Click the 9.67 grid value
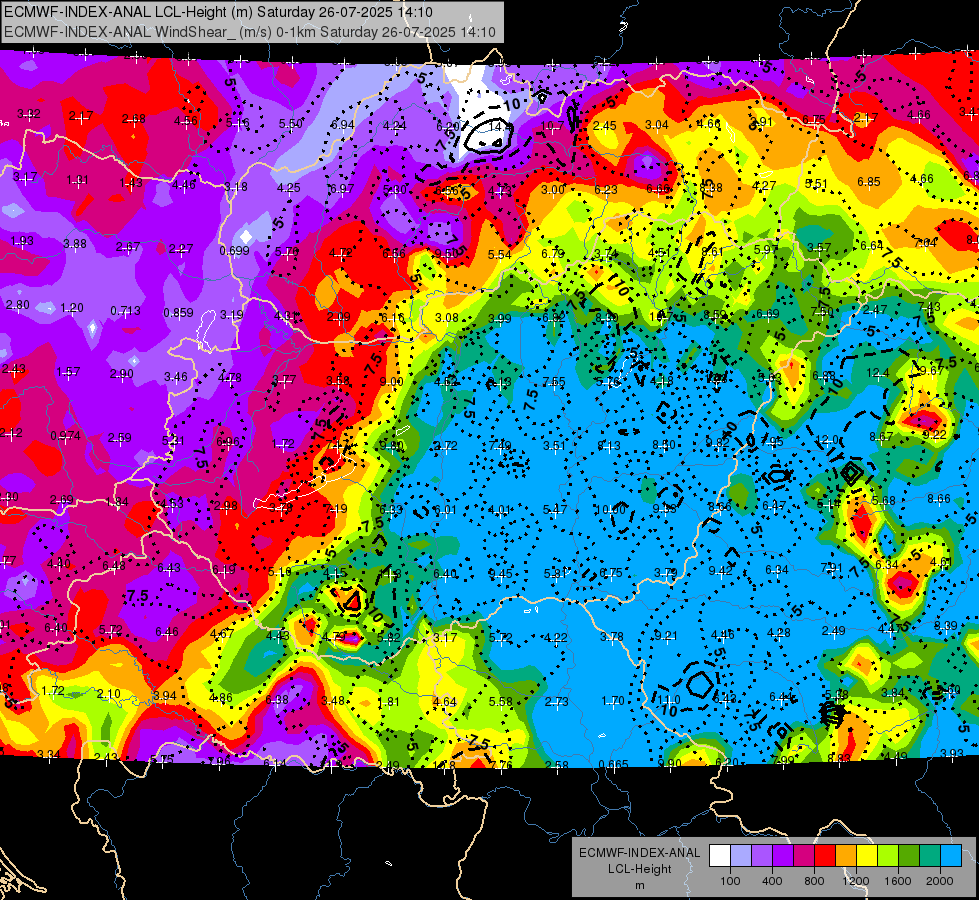Screen dimensions: 979x900 click(x=932, y=370)
